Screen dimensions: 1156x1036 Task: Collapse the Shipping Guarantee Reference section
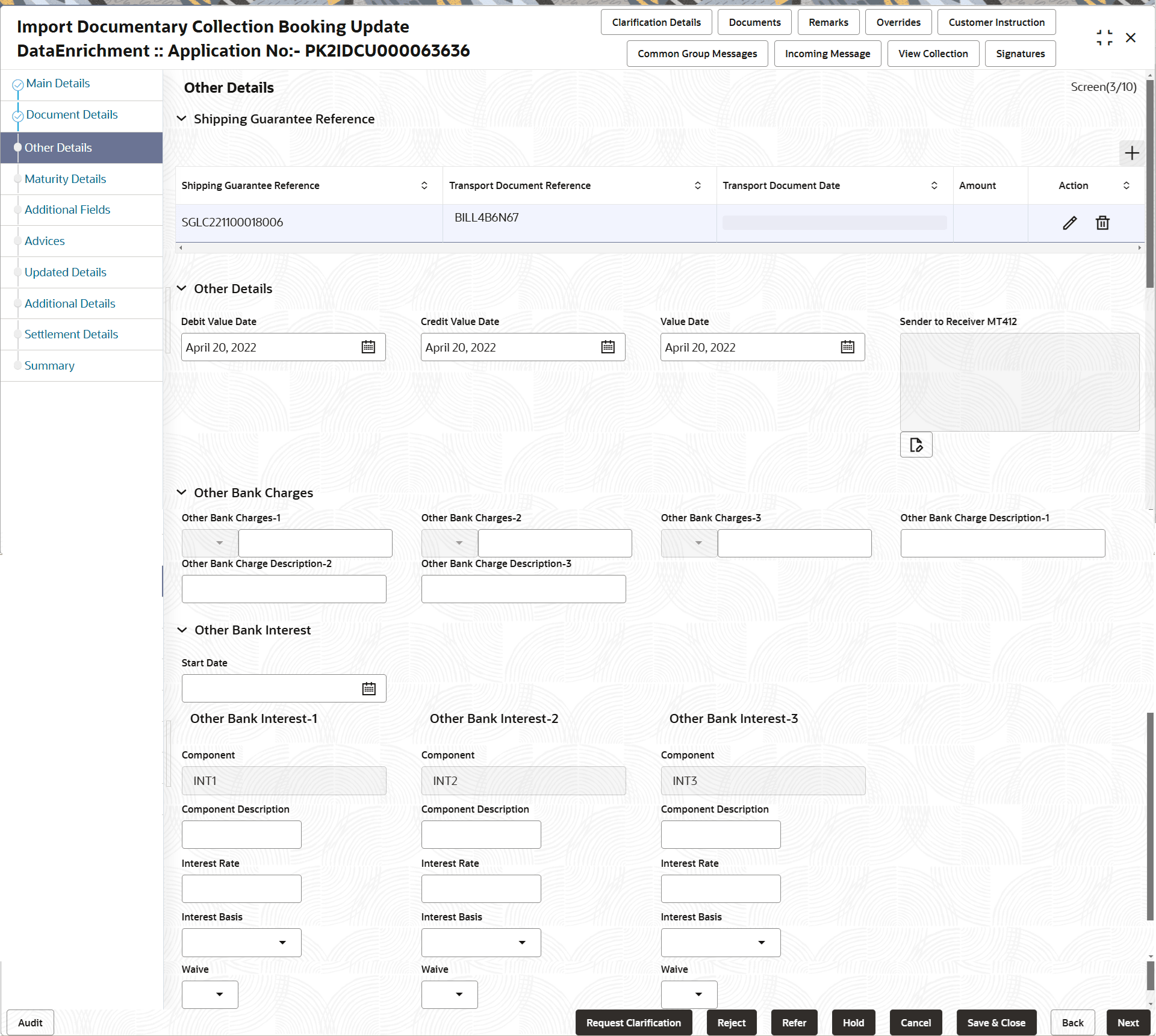pos(181,119)
